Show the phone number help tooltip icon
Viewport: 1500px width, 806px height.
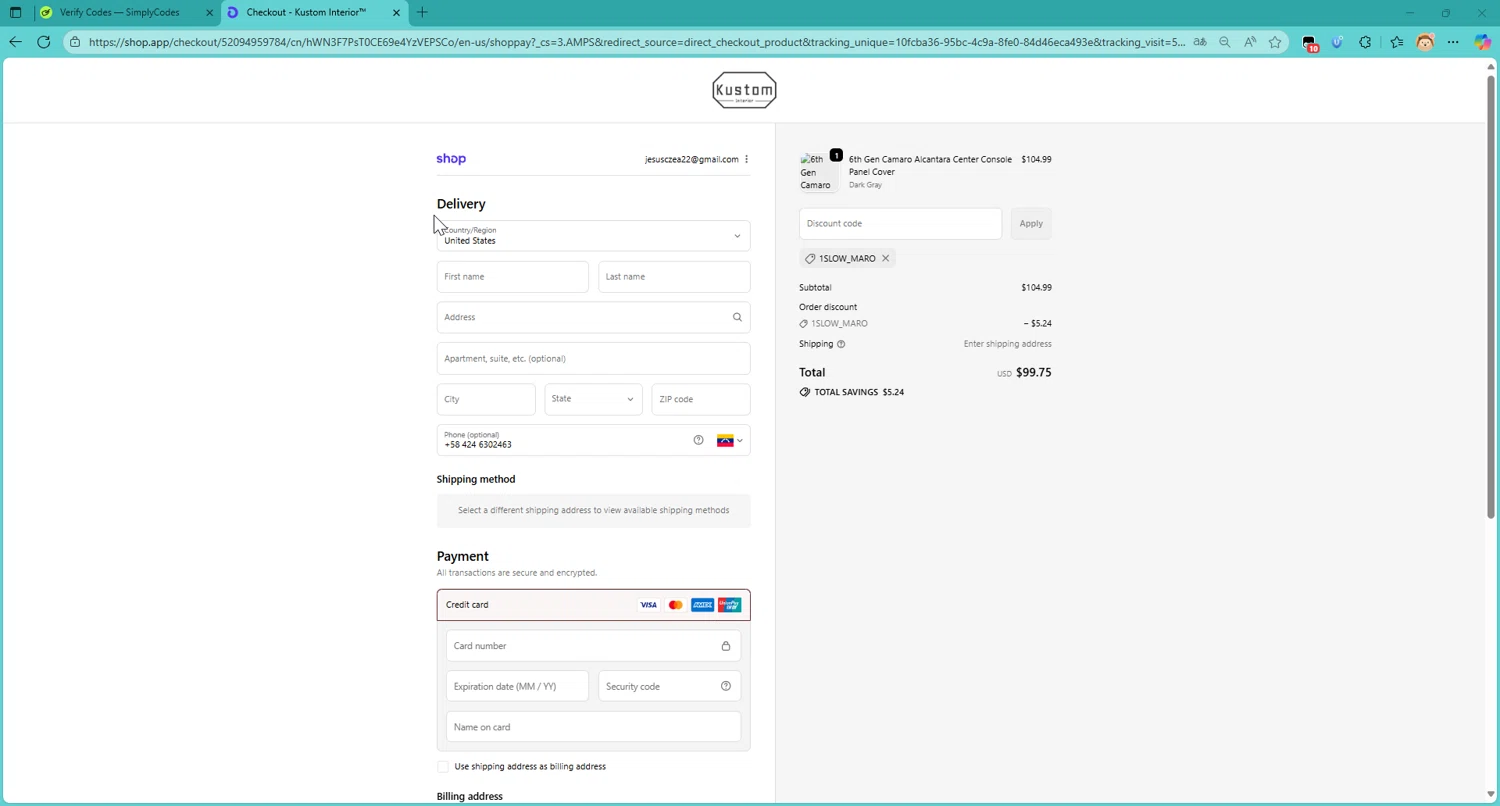[x=698, y=440]
